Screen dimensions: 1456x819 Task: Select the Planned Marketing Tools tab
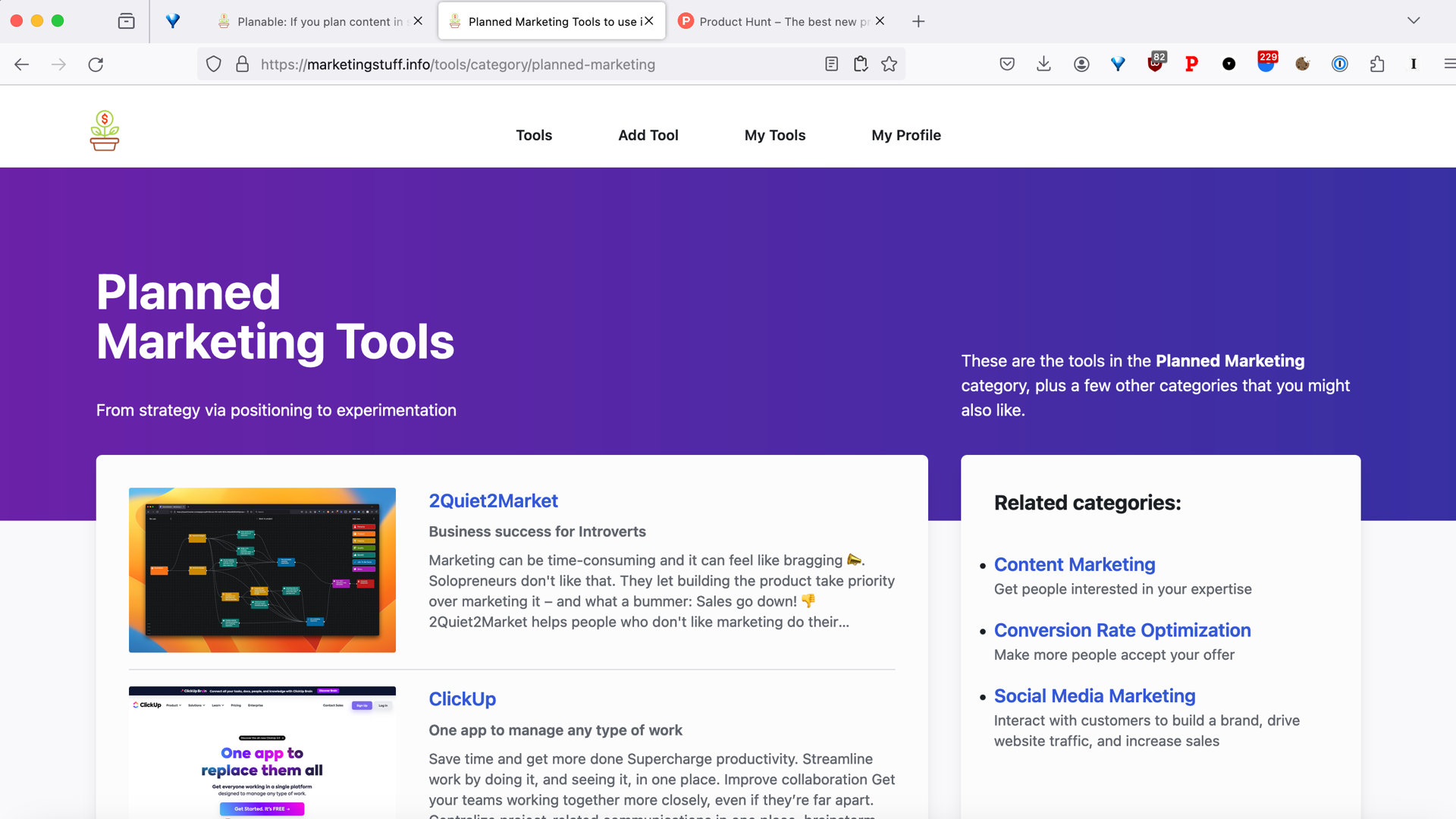pos(551,21)
